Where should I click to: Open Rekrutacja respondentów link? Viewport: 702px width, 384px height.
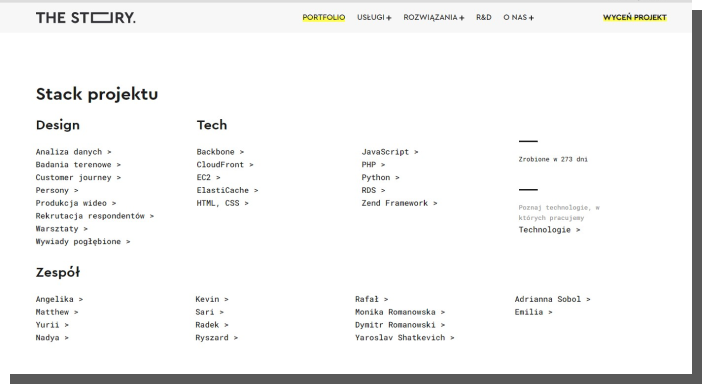[x=95, y=216]
